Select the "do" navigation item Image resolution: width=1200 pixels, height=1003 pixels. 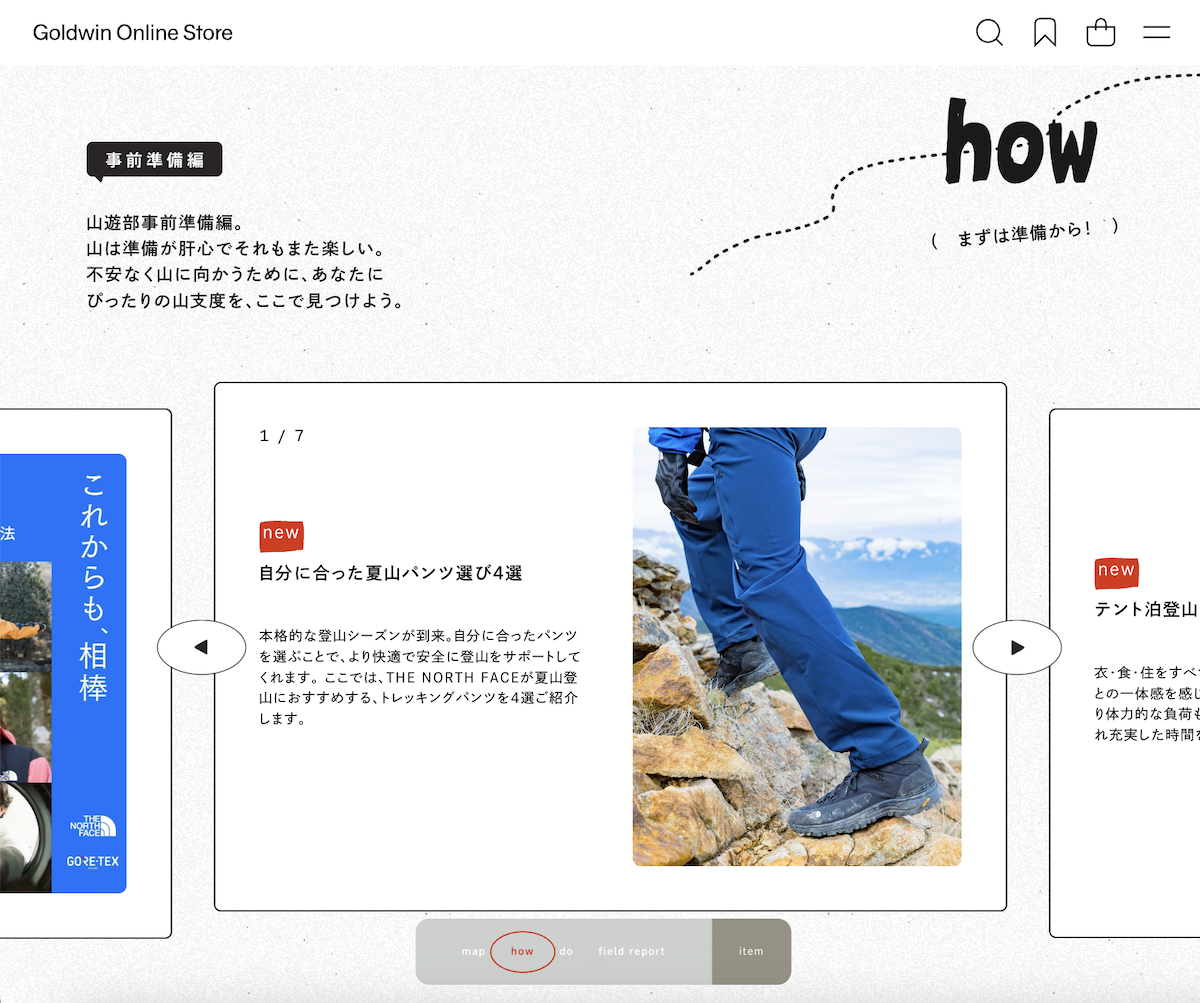tap(567, 951)
